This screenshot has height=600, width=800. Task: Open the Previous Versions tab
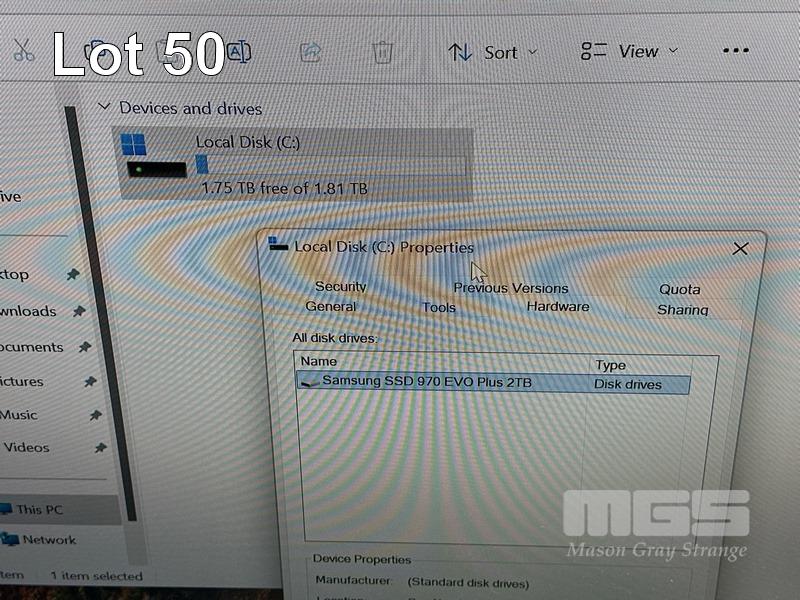(x=510, y=288)
